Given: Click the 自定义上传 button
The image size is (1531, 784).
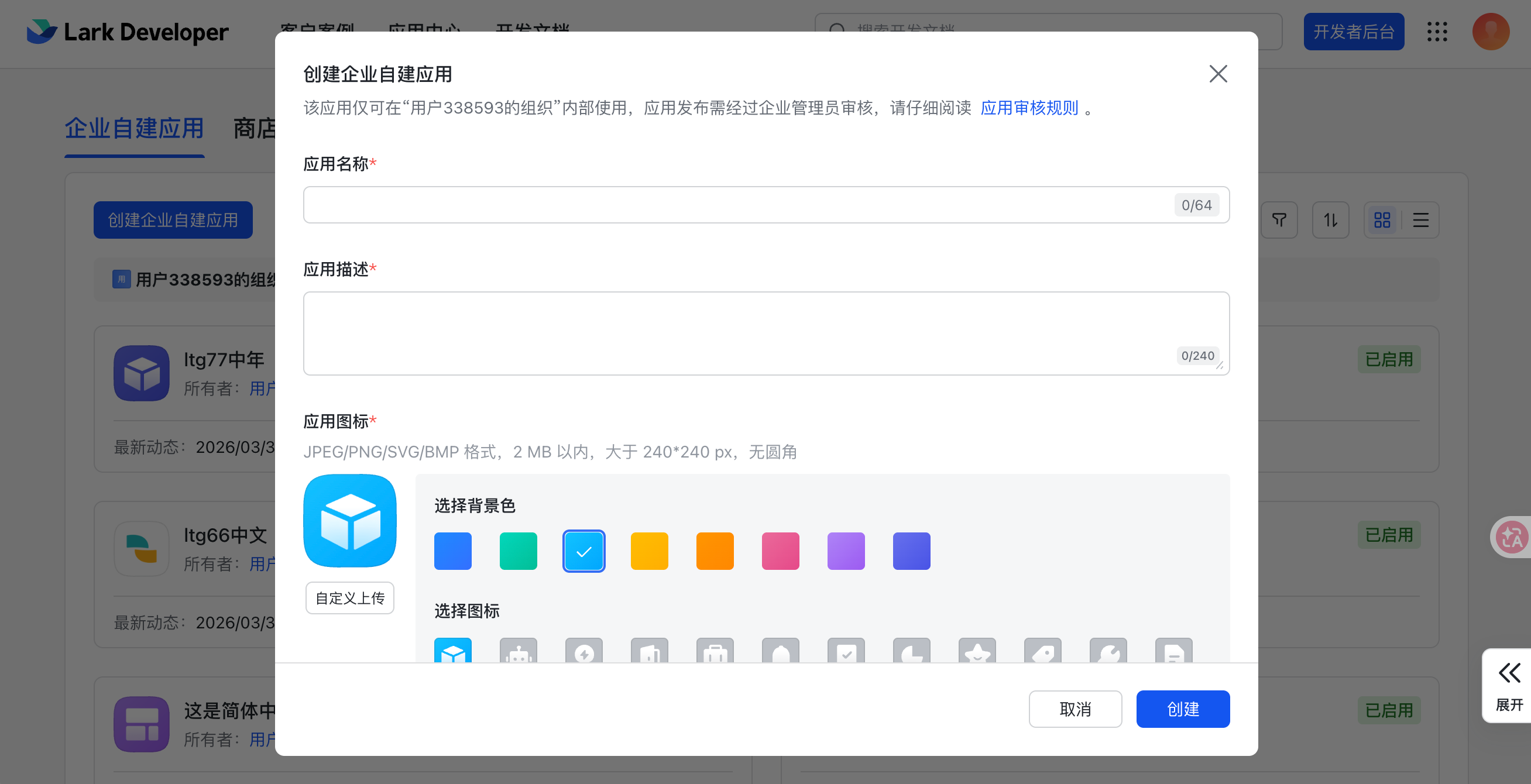Looking at the screenshot, I should pyautogui.click(x=349, y=597).
